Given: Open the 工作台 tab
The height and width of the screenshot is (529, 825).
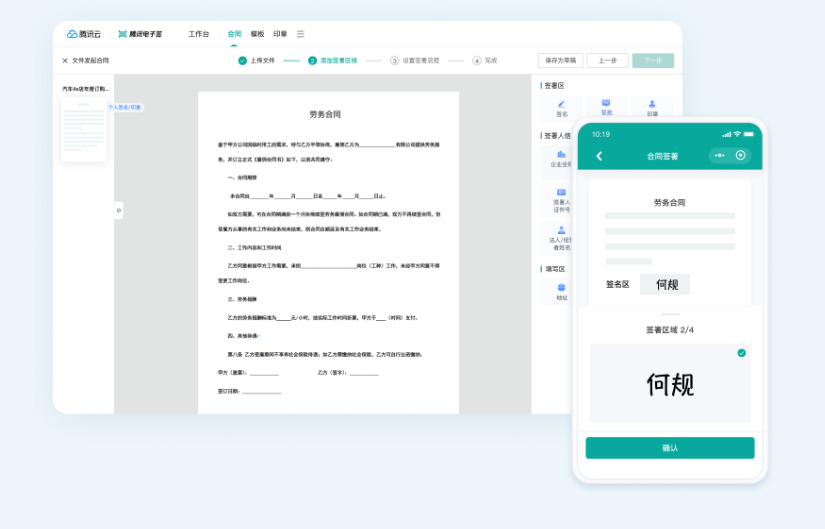Looking at the screenshot, I should [199, 34].
